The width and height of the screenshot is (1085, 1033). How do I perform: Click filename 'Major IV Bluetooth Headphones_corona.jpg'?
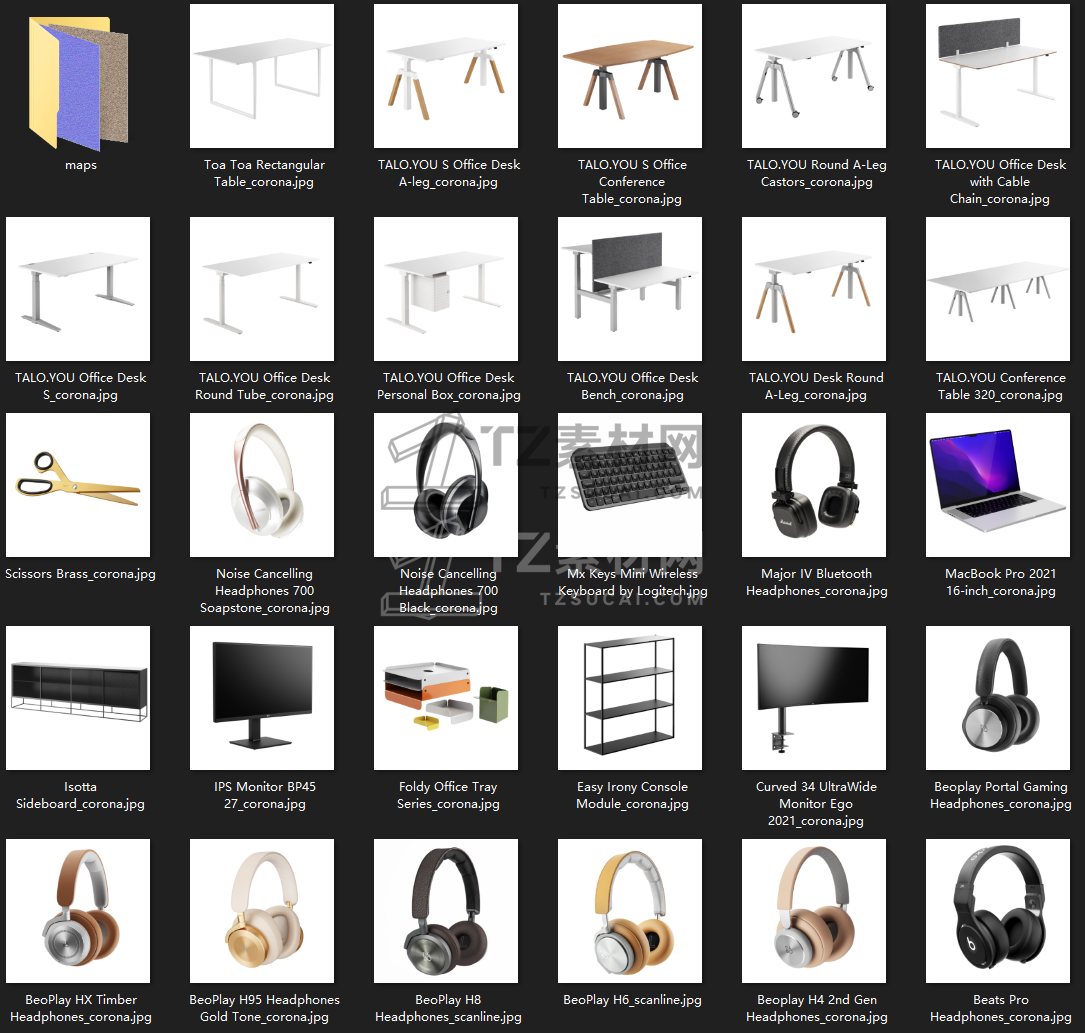pyautogui.click(x=817, y=582)
